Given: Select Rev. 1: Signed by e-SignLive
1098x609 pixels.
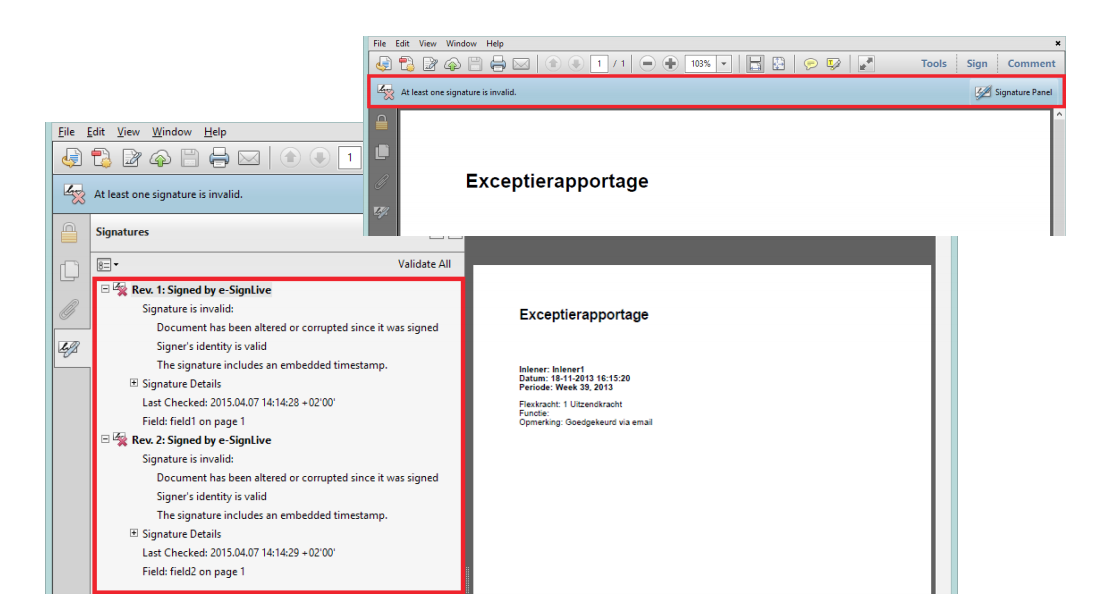Looking at the screenshot, I should tap(201, 290).
